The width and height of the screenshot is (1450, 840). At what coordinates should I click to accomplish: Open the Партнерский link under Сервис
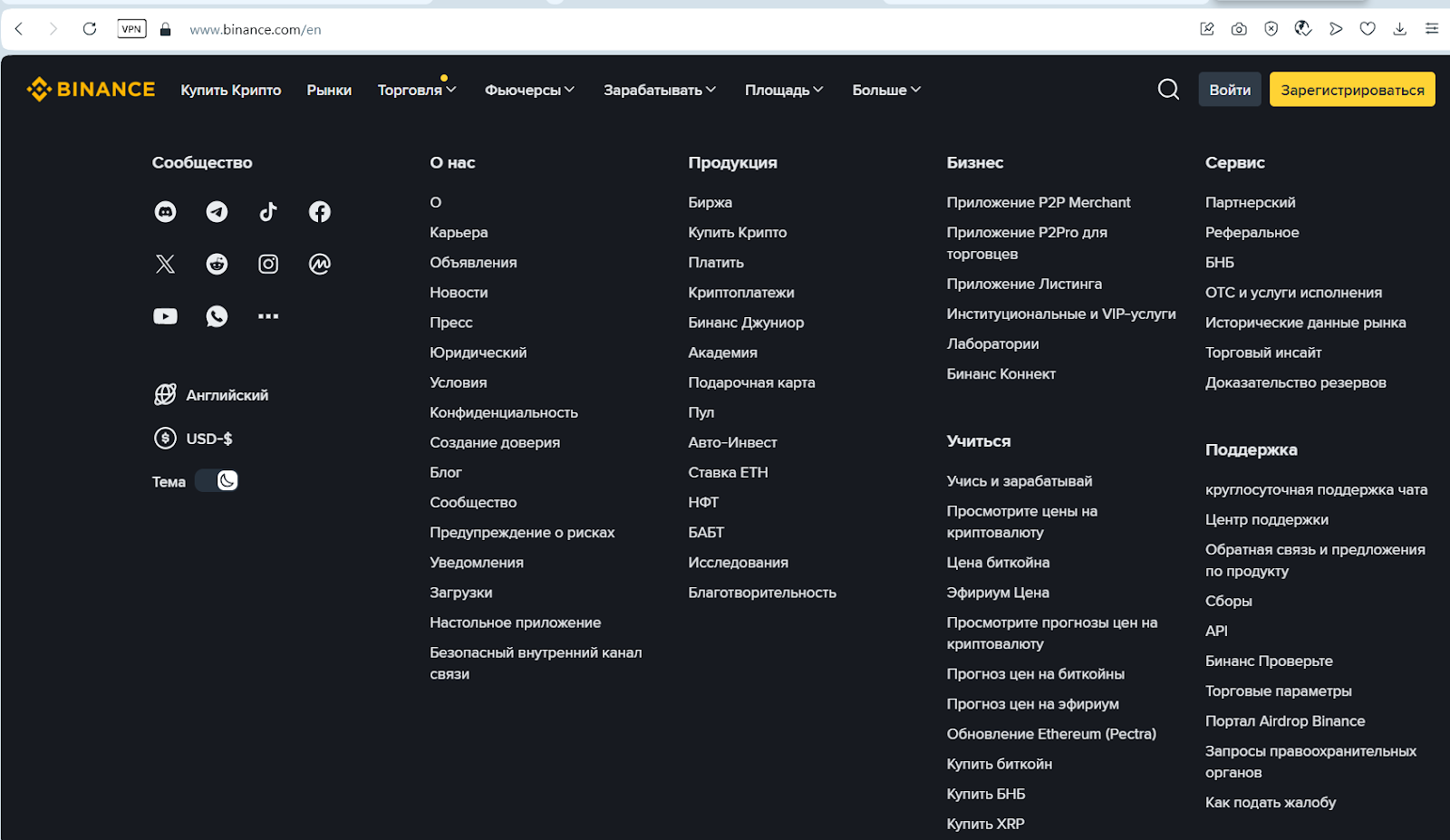coord(1251,202)
